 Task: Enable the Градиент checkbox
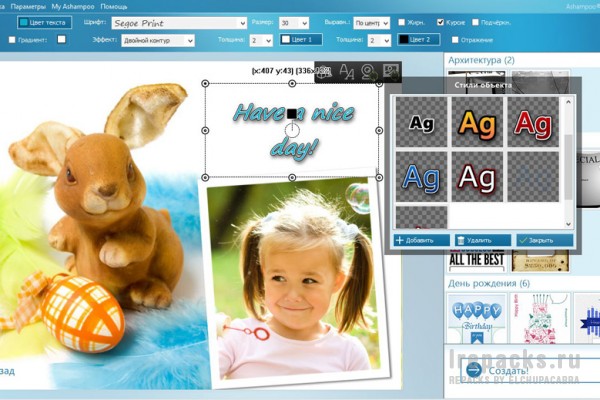click(x=12, y=39)
